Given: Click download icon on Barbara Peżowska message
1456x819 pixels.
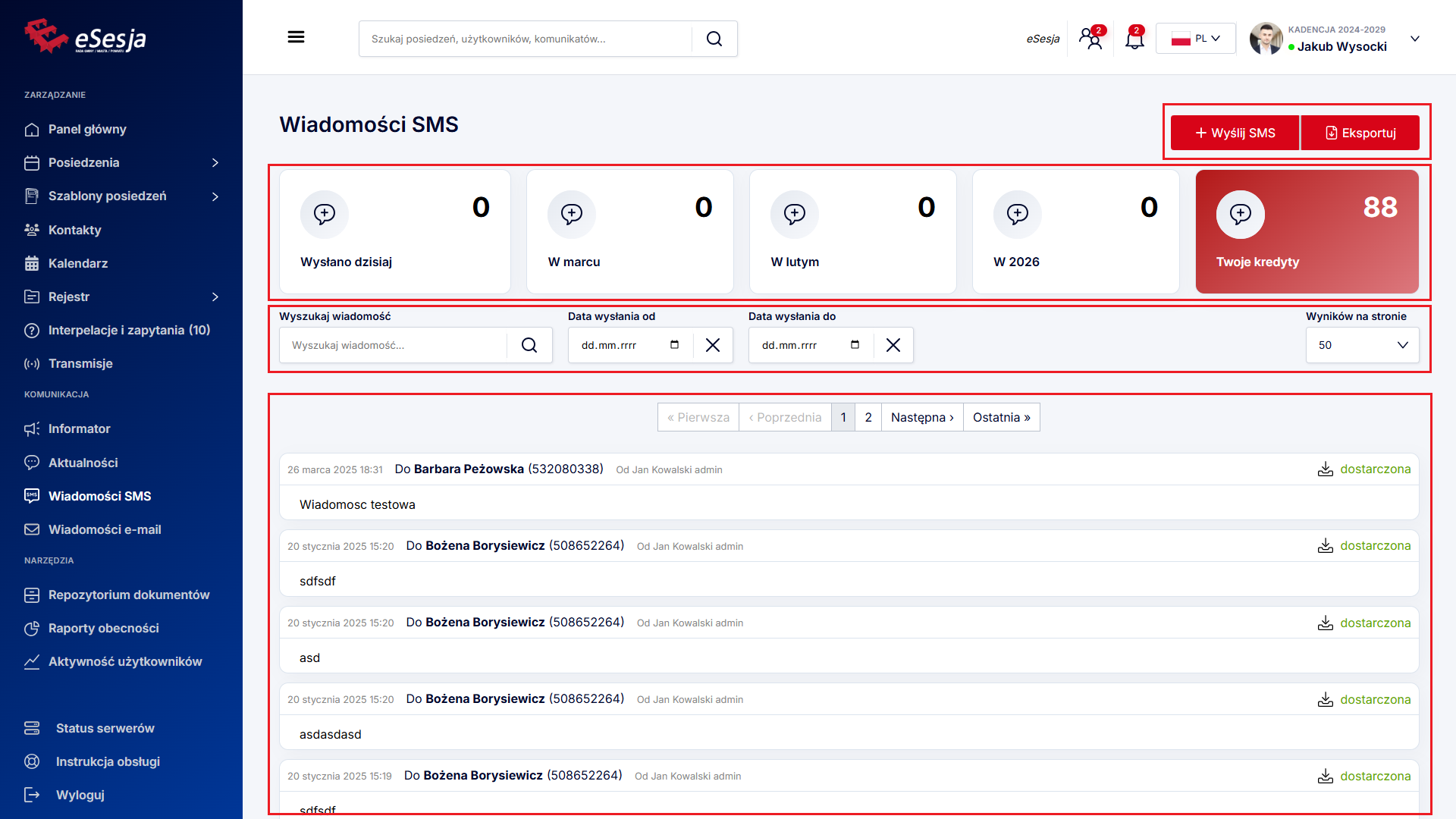Looking at the screenshot, I should coord(1325,469).
